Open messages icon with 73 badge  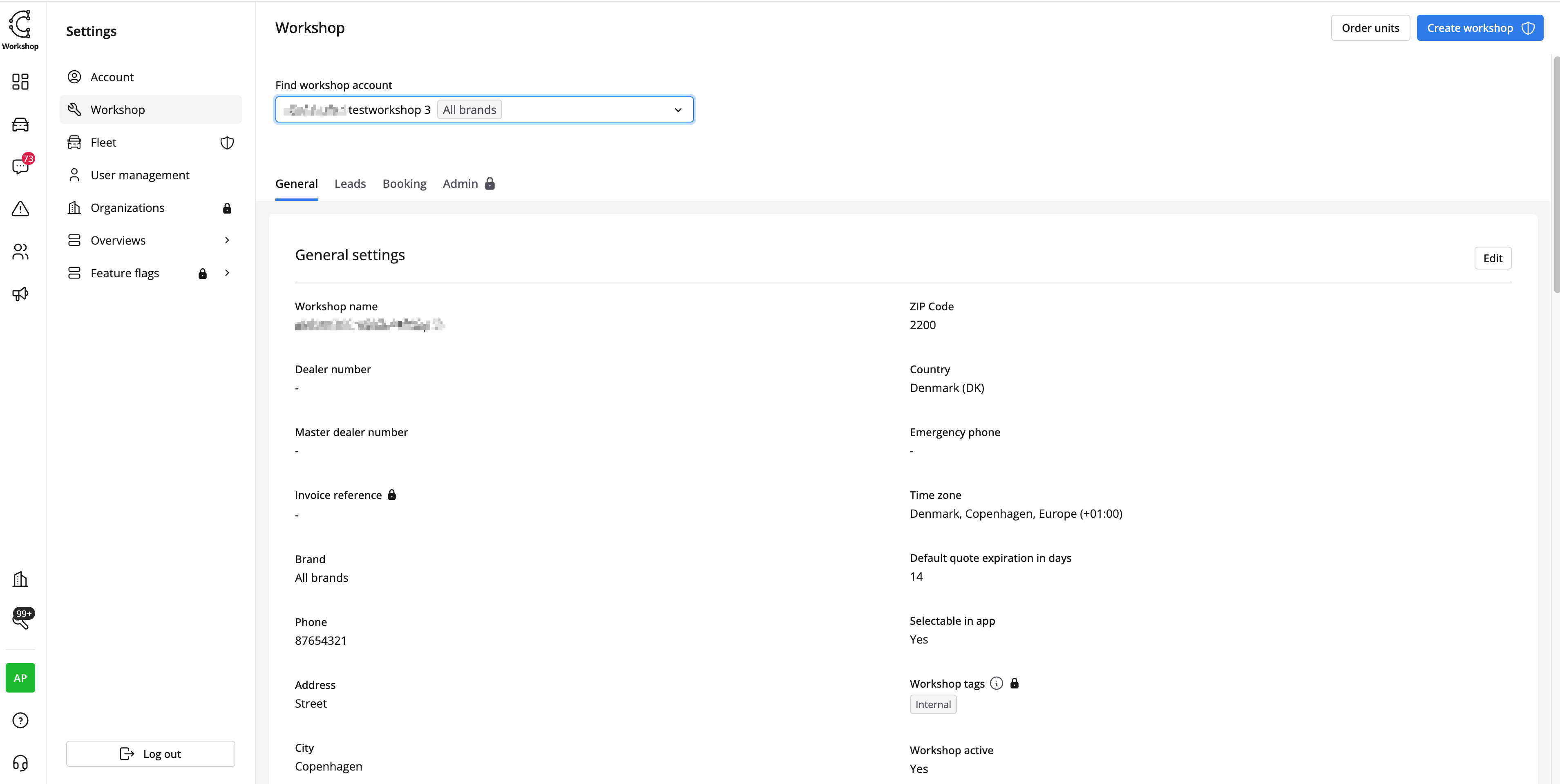20,167
